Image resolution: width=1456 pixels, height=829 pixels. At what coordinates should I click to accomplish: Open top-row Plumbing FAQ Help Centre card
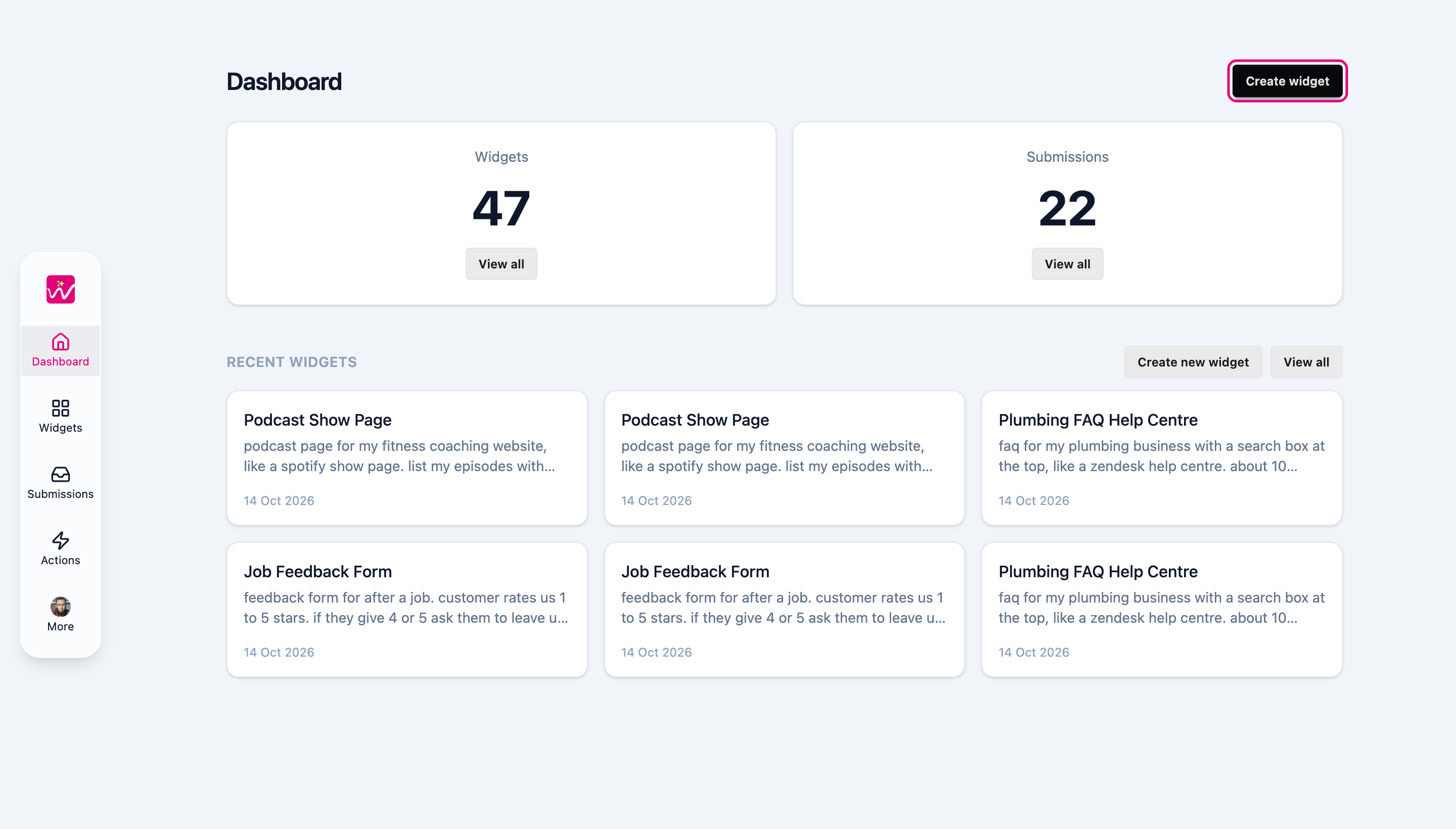point(1162,458)
